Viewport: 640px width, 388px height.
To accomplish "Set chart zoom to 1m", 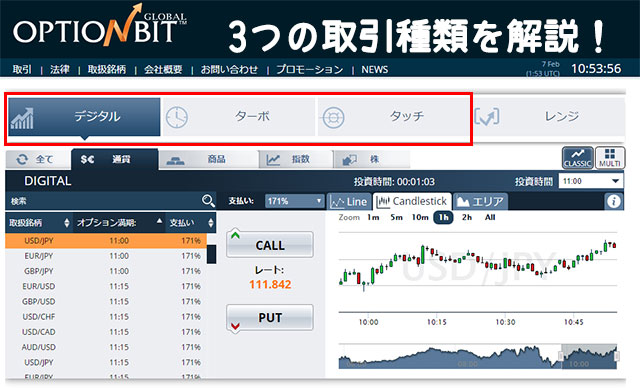I will (x=373, y=217).
